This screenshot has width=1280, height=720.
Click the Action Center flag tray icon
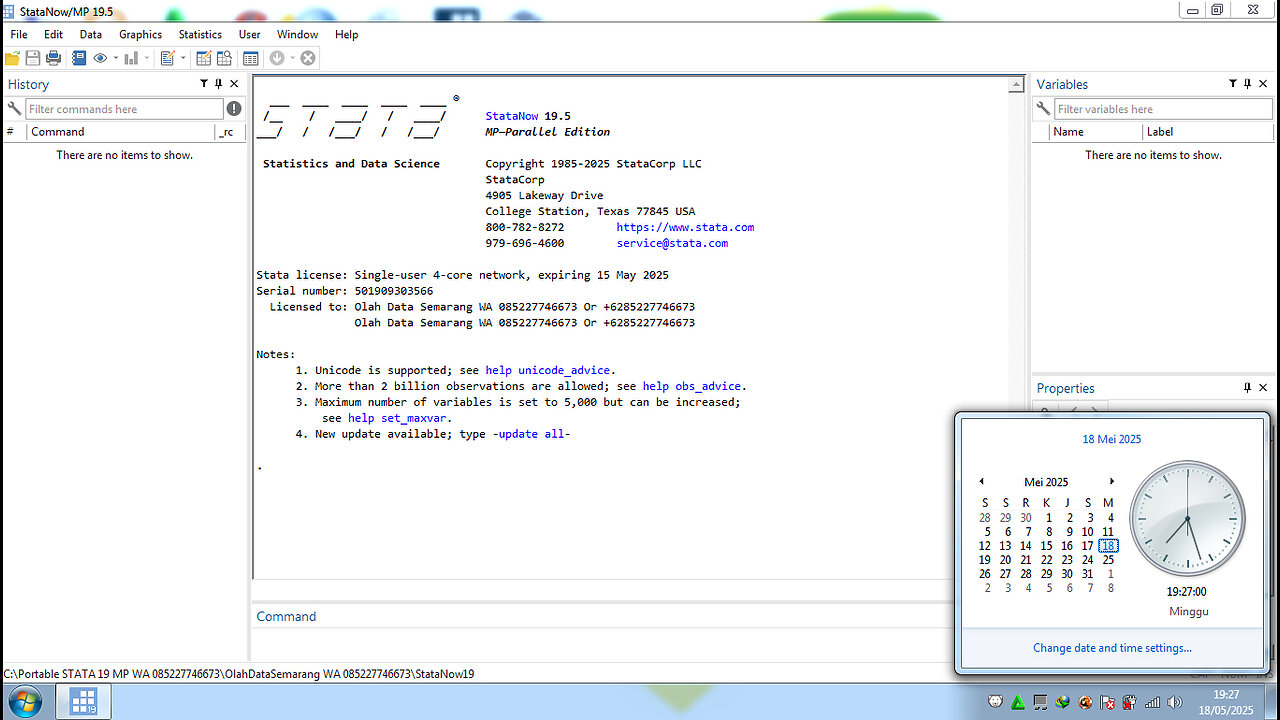click(1108, 702)
